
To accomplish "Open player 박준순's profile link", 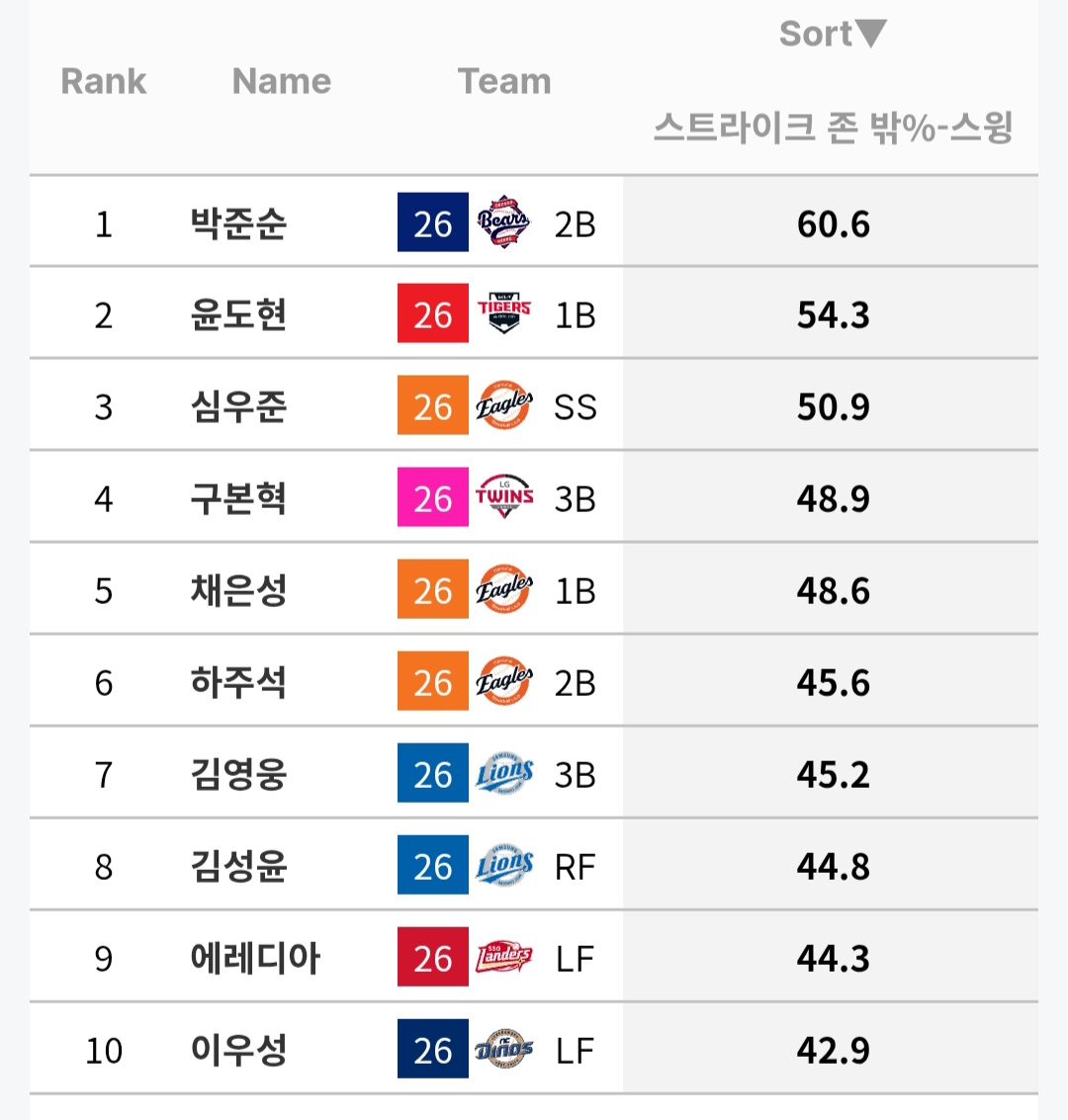I will point(238,223).
